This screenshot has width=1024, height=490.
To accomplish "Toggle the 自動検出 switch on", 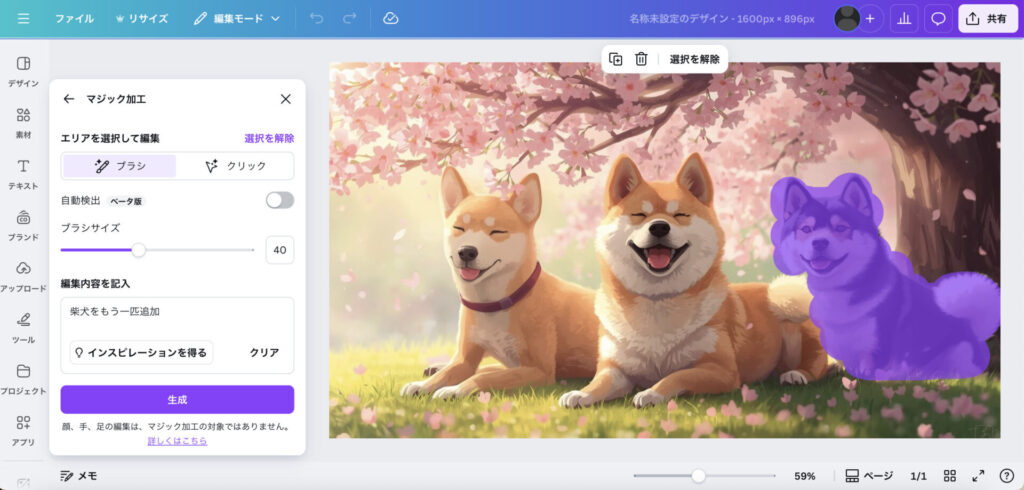I will pos(280,200).
